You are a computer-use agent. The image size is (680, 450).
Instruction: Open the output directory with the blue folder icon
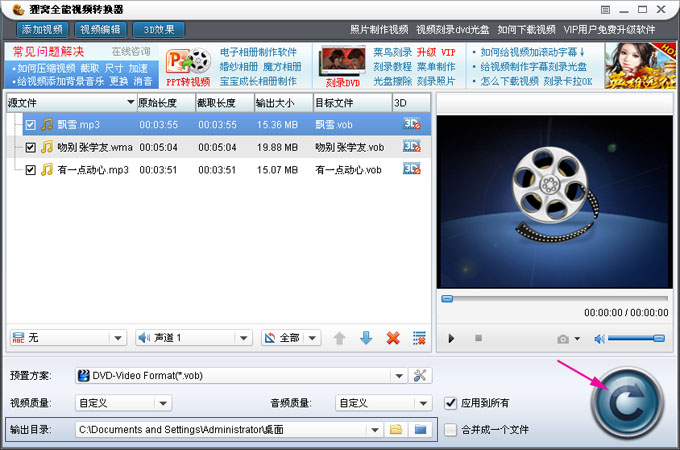420,430
